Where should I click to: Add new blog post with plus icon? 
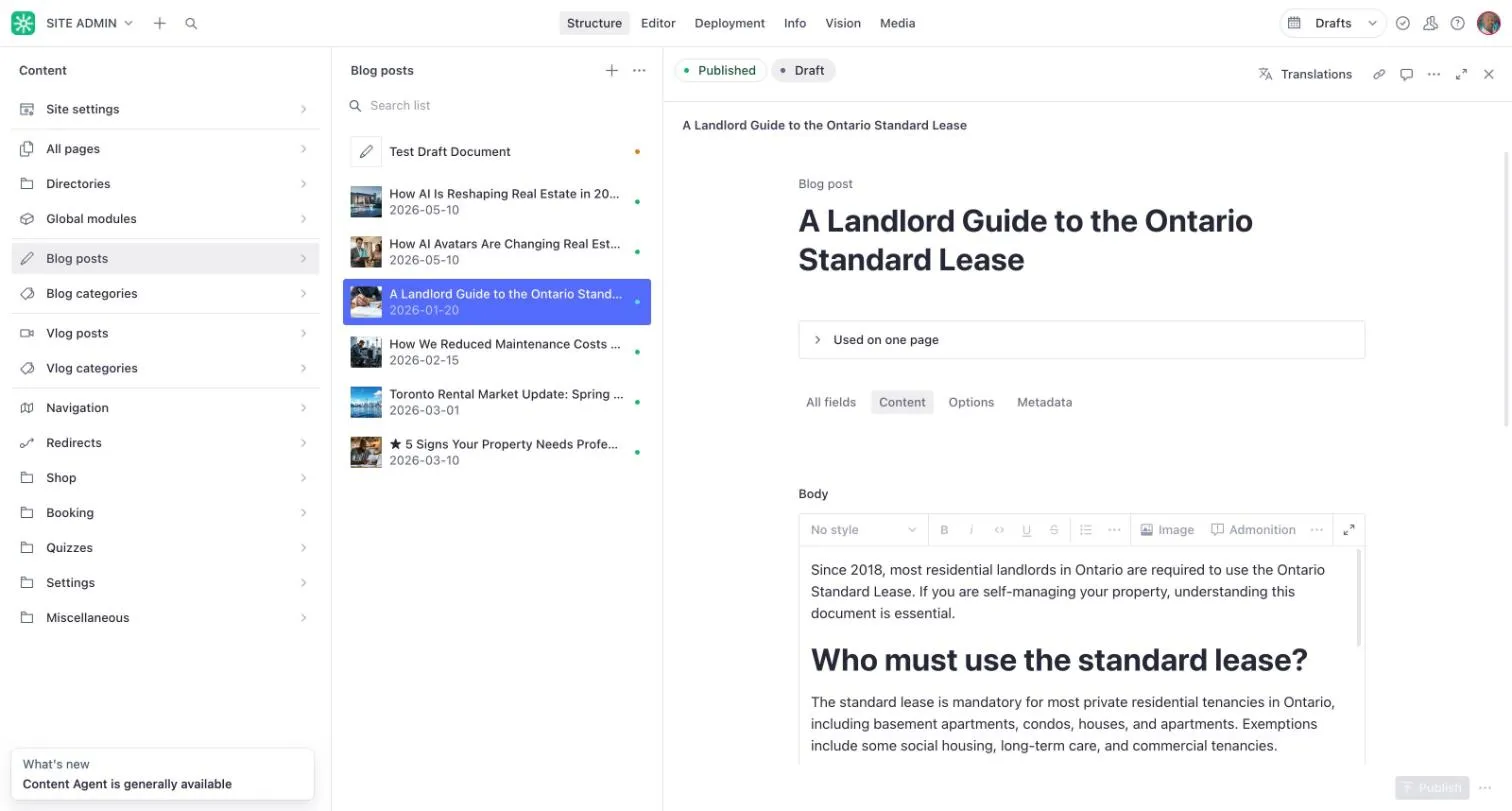[611, 70]
